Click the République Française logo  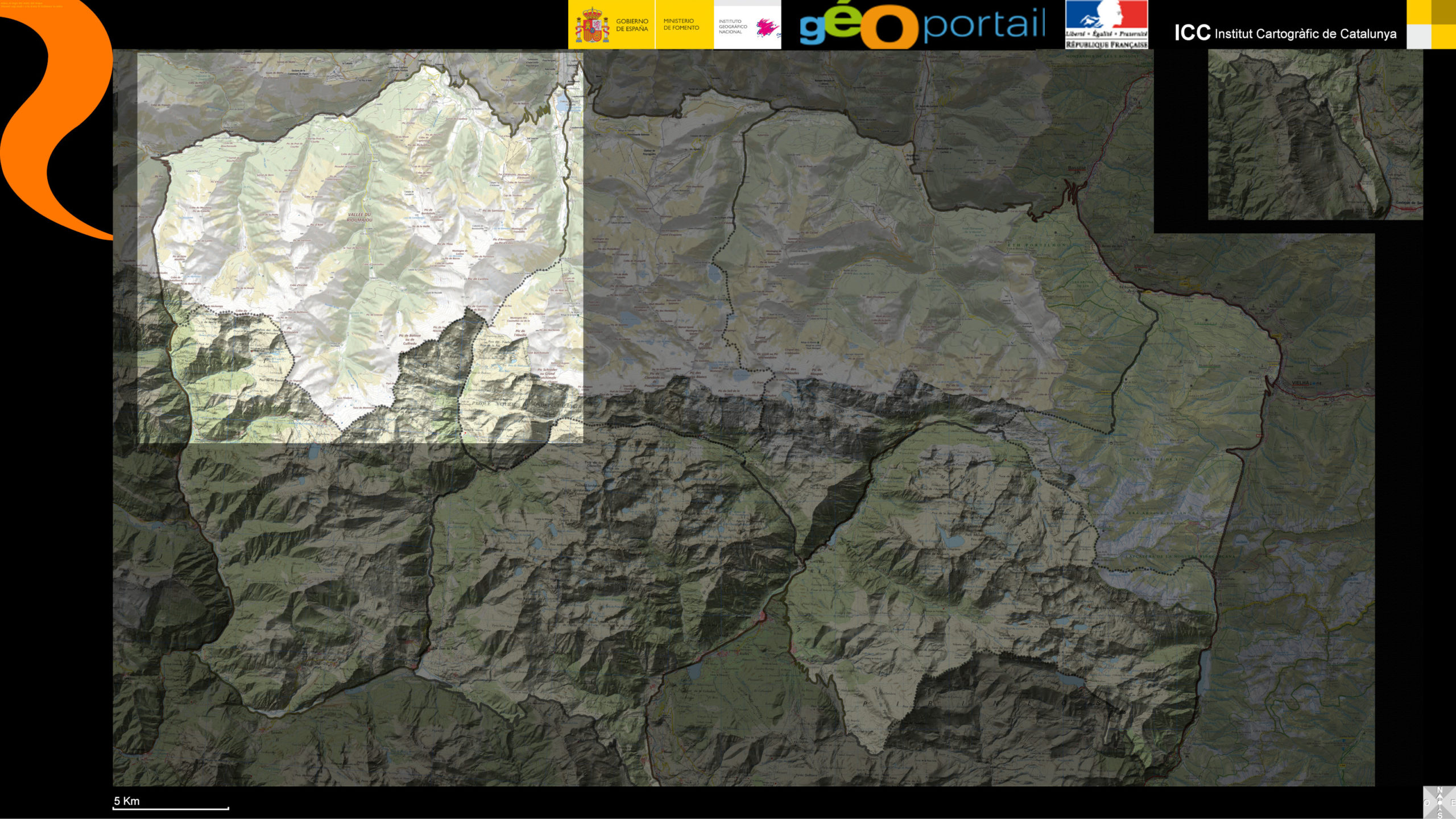pos(1106,24)
